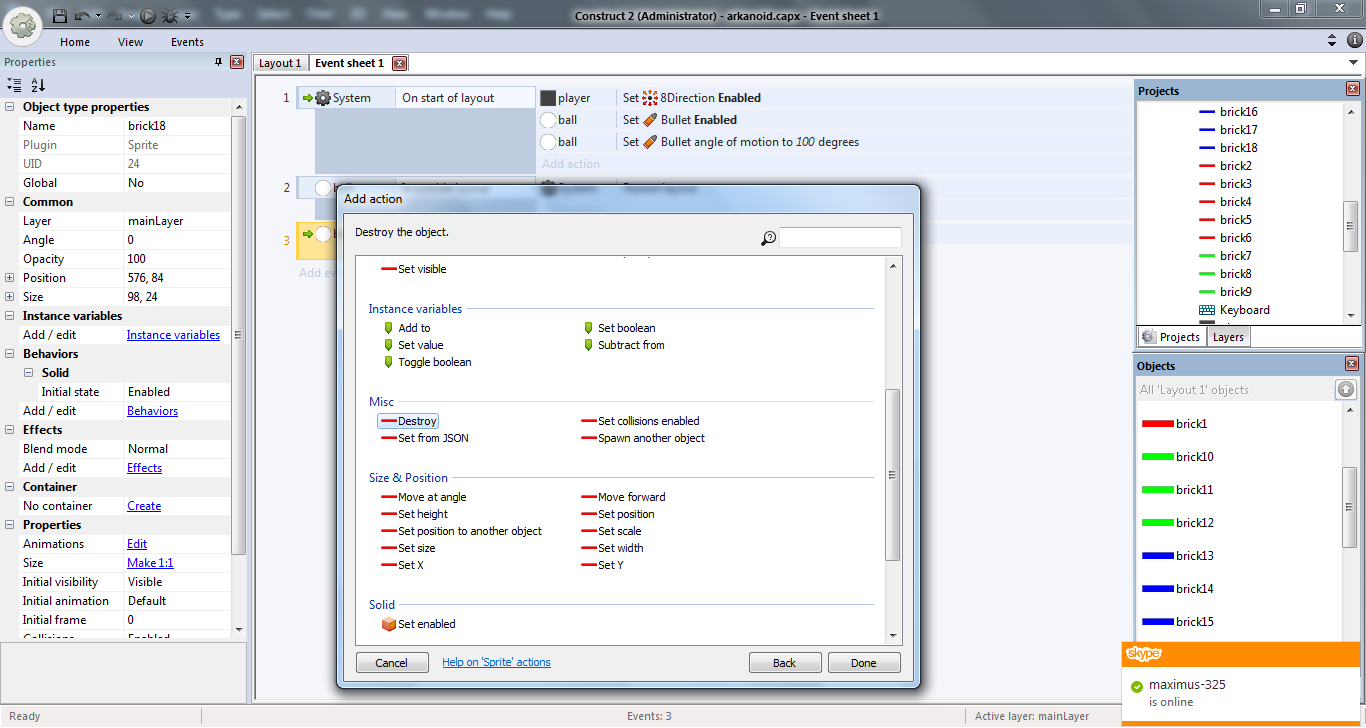The height and width of the screenshot is (728, 1366).
Task: Open the Events ribbon tab
Action: coord(187,42)
